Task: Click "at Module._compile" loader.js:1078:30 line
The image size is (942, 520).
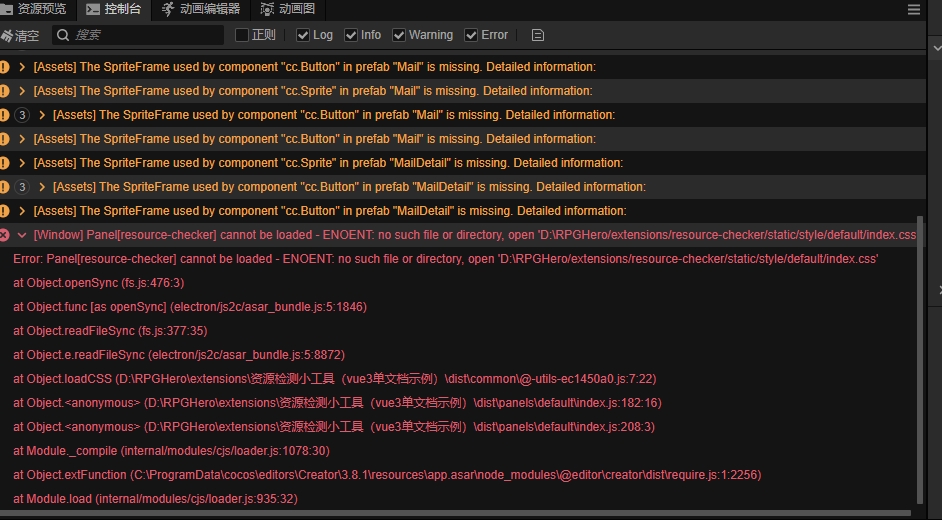Action: [171, 451]
